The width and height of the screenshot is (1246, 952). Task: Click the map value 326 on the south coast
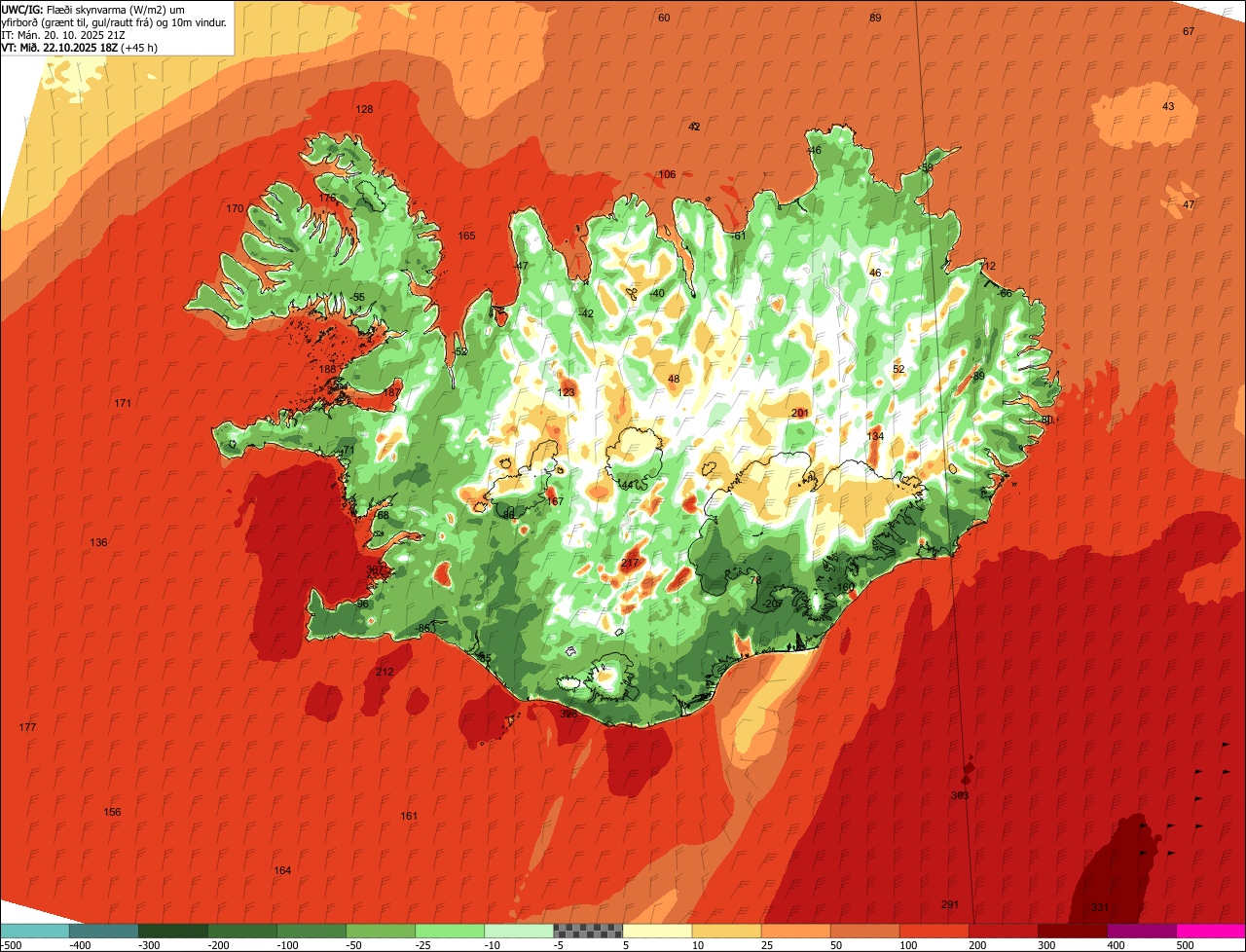click(568, 714)
